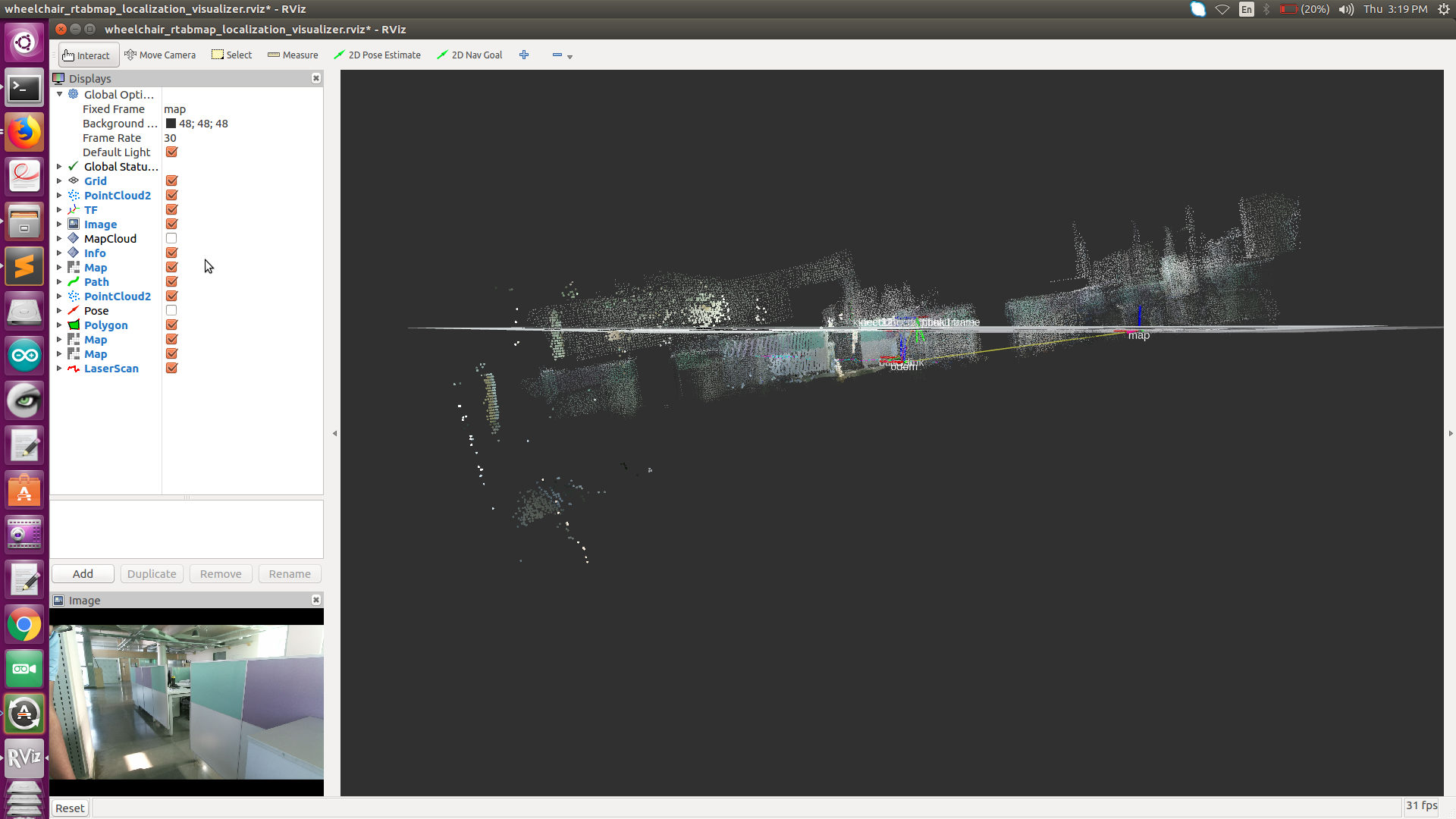1456x819 pixels.
Task: Click the 2D Pose Estimate tool
Action: (x=377, y=55)
